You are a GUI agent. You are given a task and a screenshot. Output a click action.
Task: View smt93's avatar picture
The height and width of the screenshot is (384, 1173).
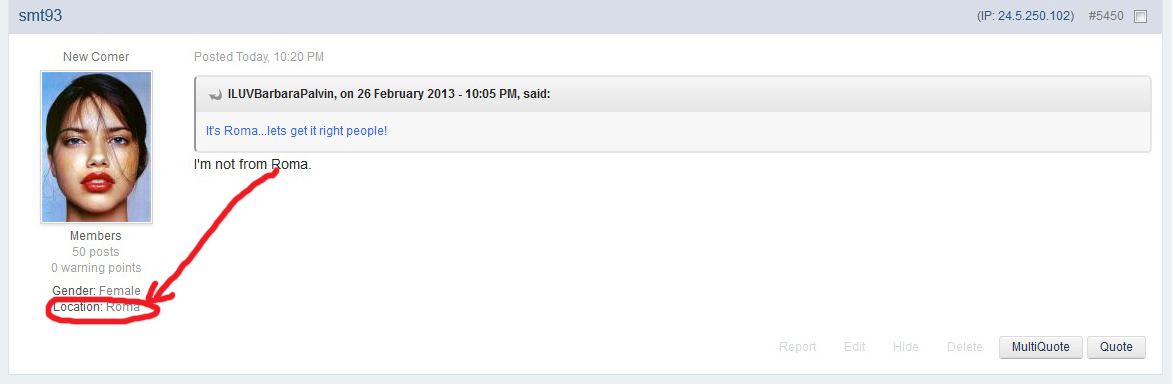click(97, 147)
